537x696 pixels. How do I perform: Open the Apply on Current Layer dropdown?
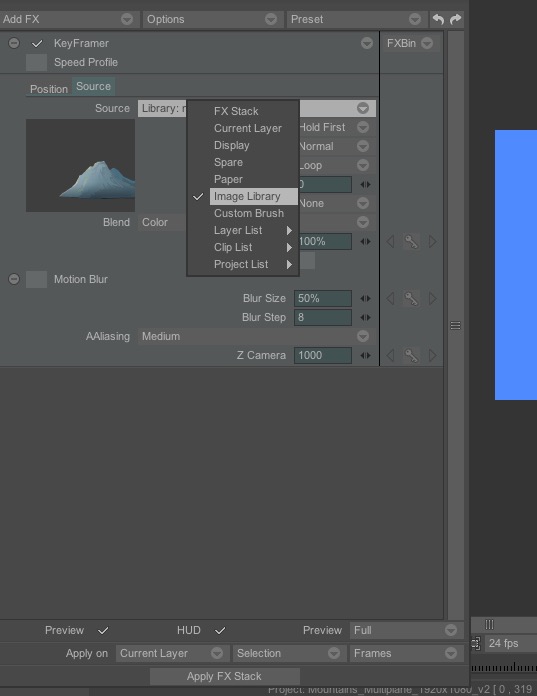click(172, 653)
